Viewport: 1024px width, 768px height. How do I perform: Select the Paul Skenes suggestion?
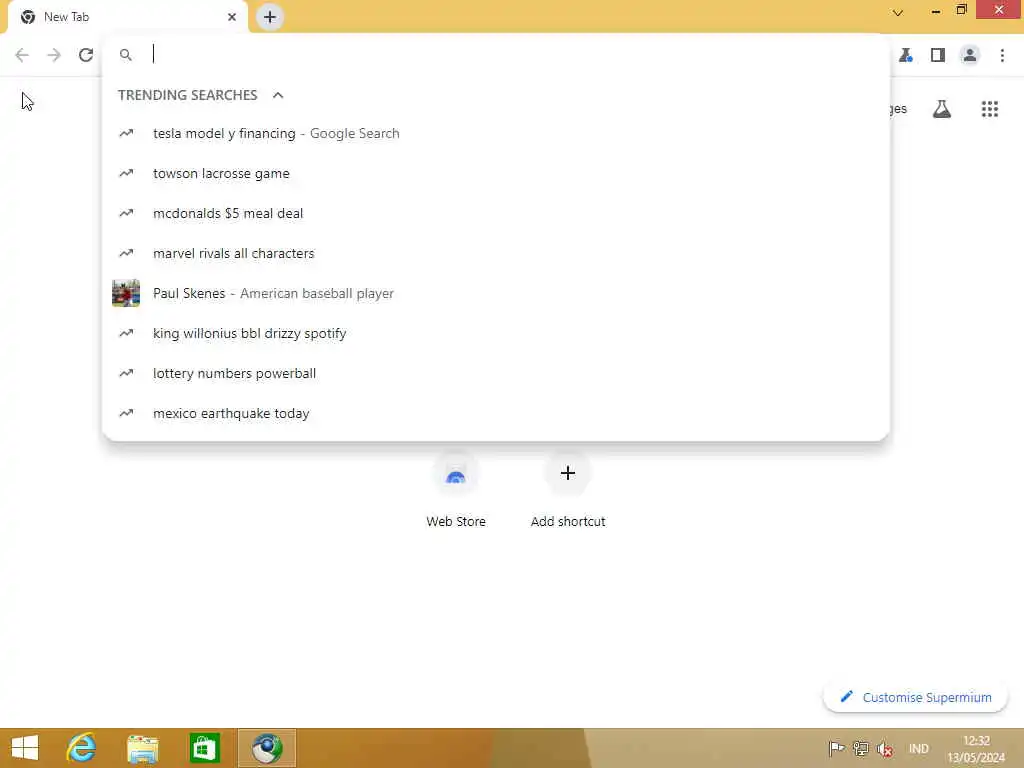tap(496, 293)
